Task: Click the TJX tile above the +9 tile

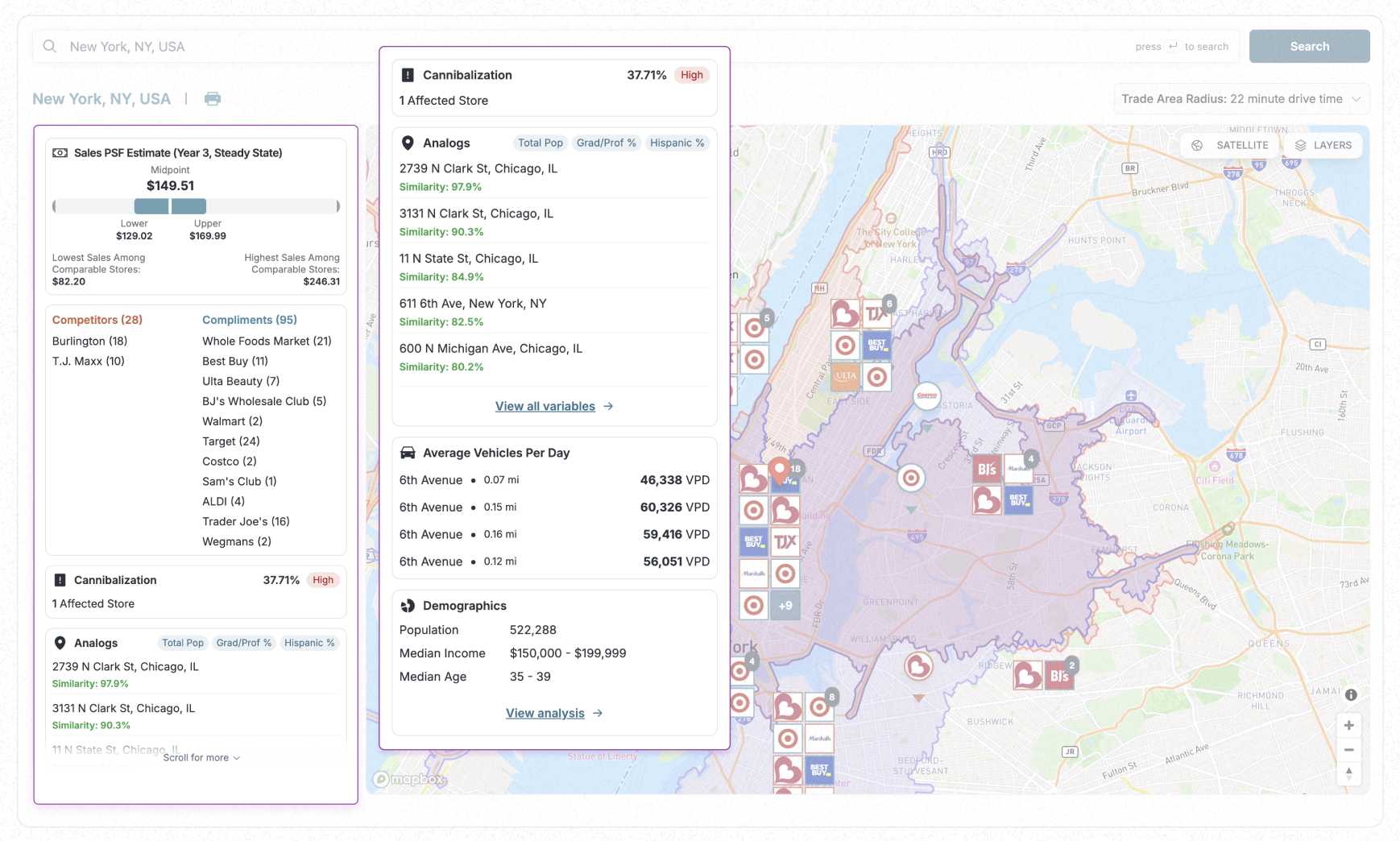Action: tap(785, 542)
